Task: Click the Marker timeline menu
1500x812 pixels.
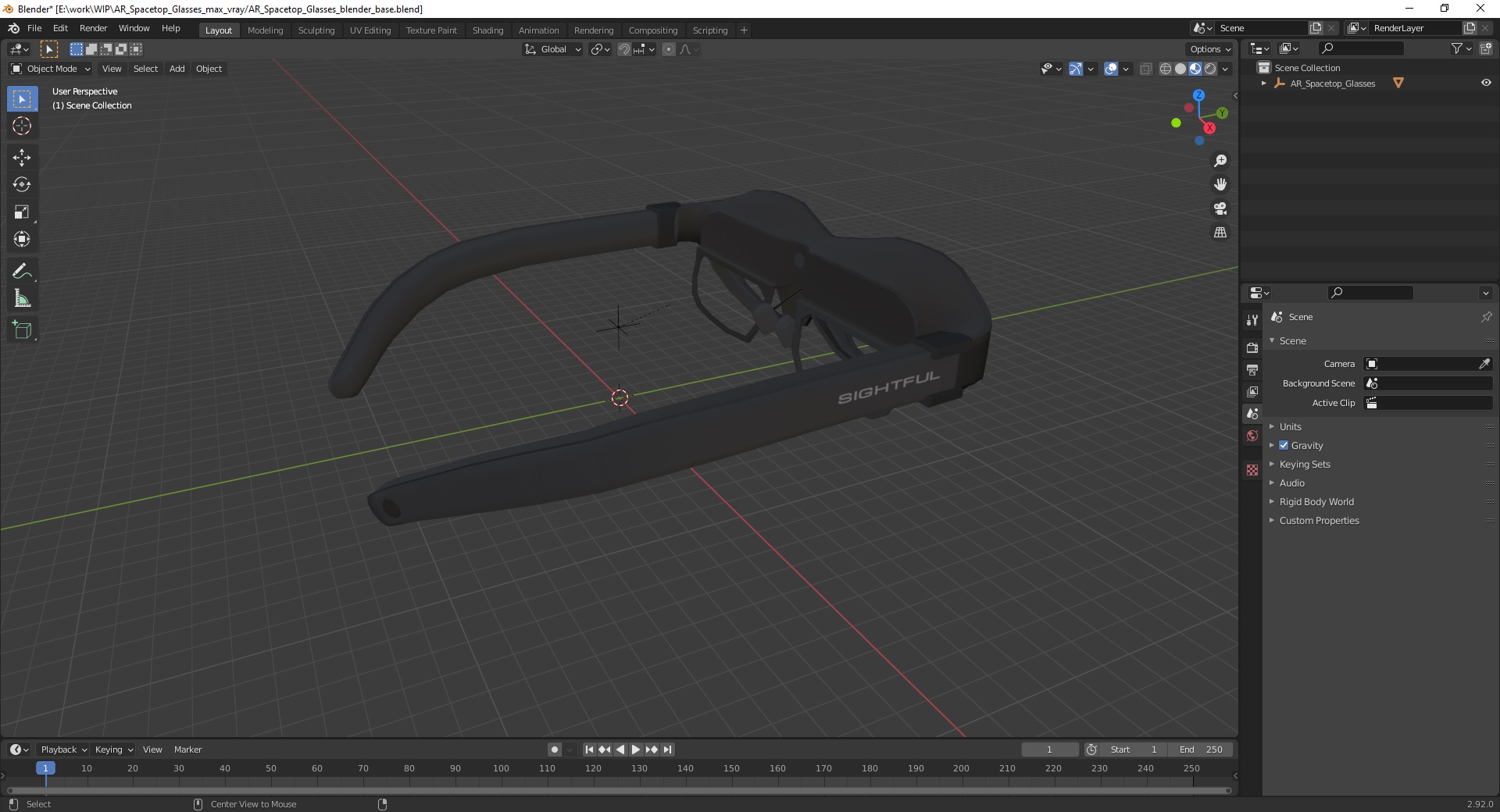Action: coord(187,750)
